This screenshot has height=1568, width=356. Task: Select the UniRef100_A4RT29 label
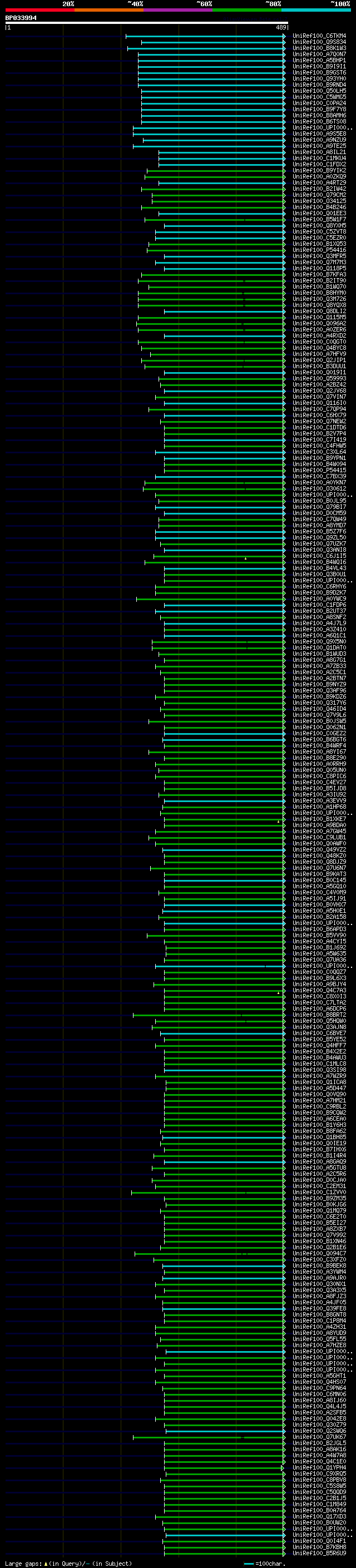tap(319, 182)
